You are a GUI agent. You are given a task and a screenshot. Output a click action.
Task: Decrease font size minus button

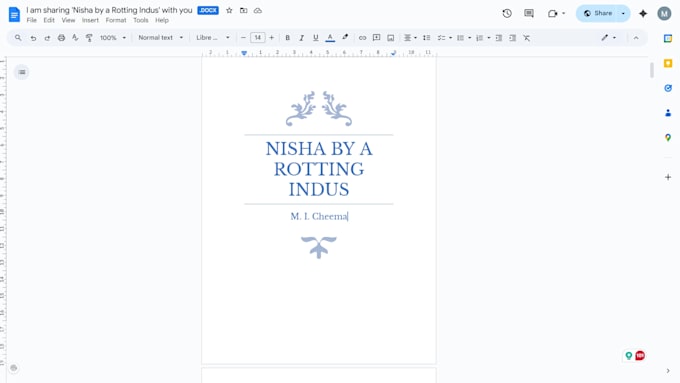[x=243, y=38]
